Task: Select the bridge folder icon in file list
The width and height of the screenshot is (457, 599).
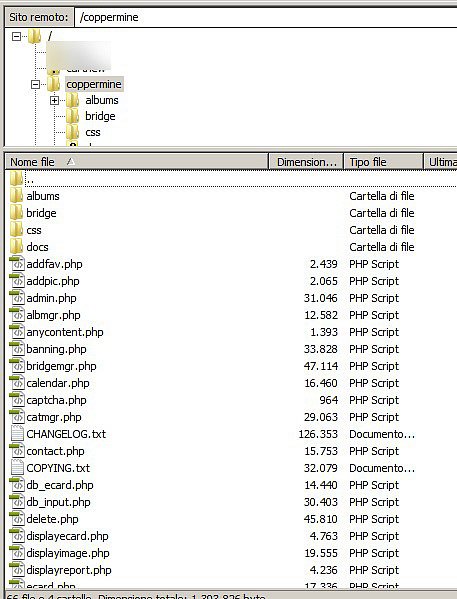Action: point(16,213)
